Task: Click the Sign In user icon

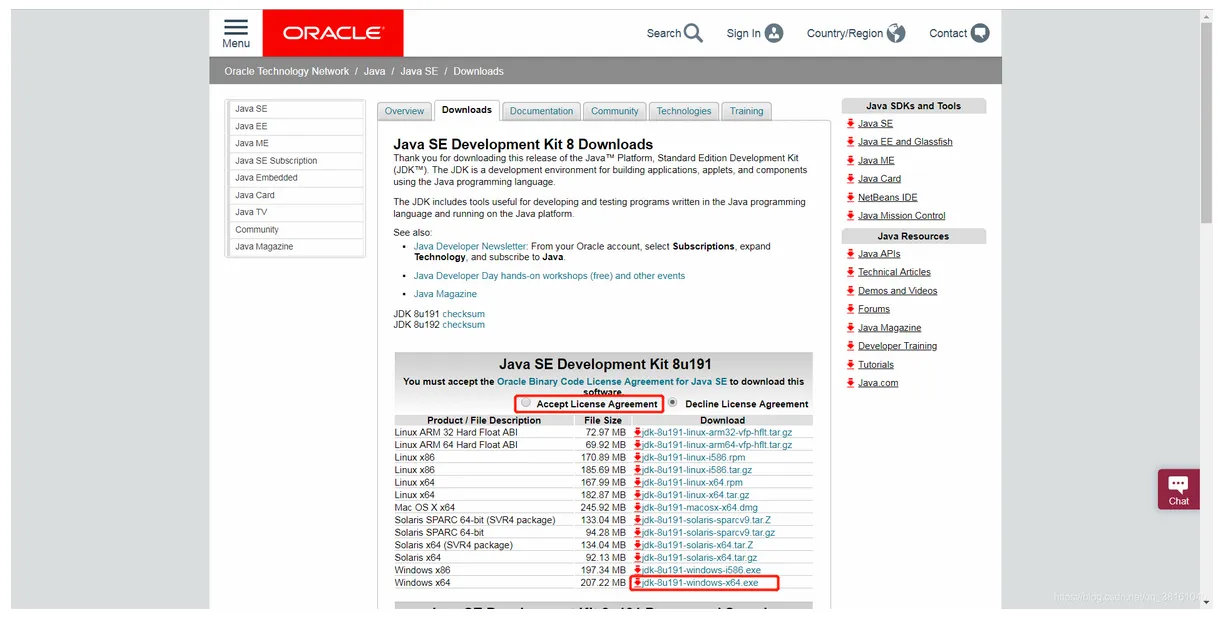Action: click(774, 33)
